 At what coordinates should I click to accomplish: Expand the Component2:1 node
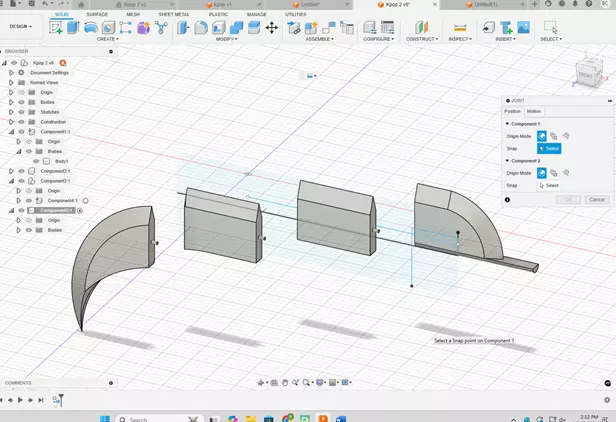11,171
